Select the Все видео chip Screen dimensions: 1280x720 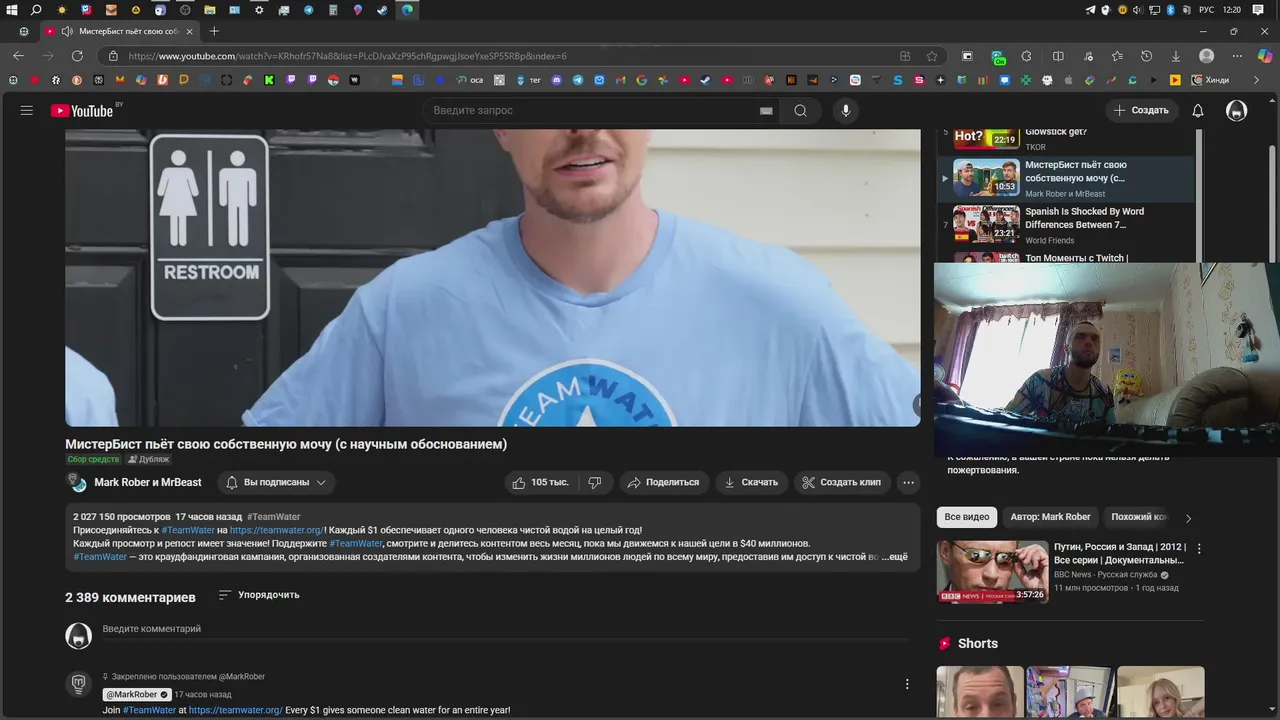(x=967, y=517)
